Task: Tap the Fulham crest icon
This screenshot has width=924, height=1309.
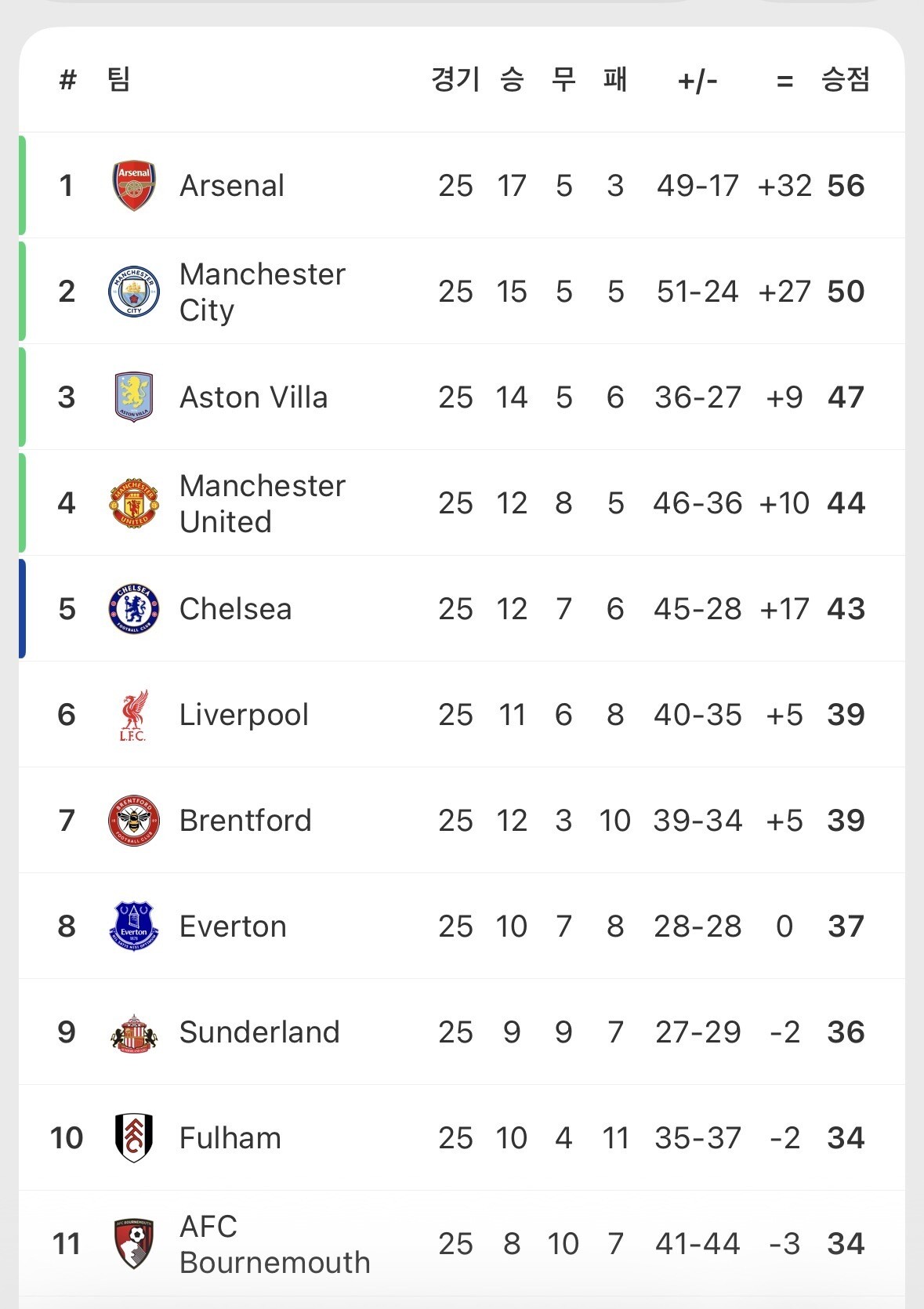Action: [134, 1138]
